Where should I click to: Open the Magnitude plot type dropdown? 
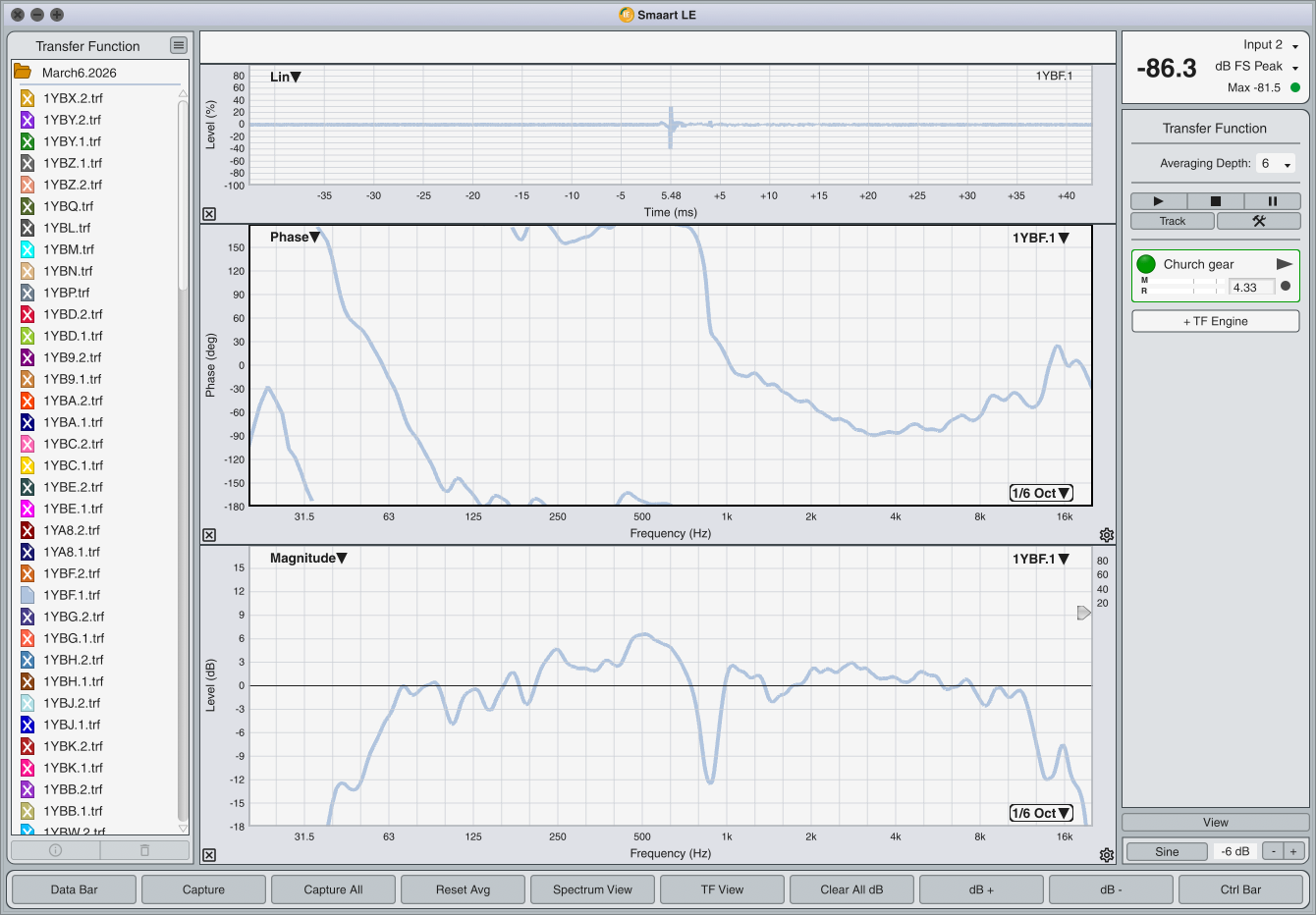coord(308,558)
